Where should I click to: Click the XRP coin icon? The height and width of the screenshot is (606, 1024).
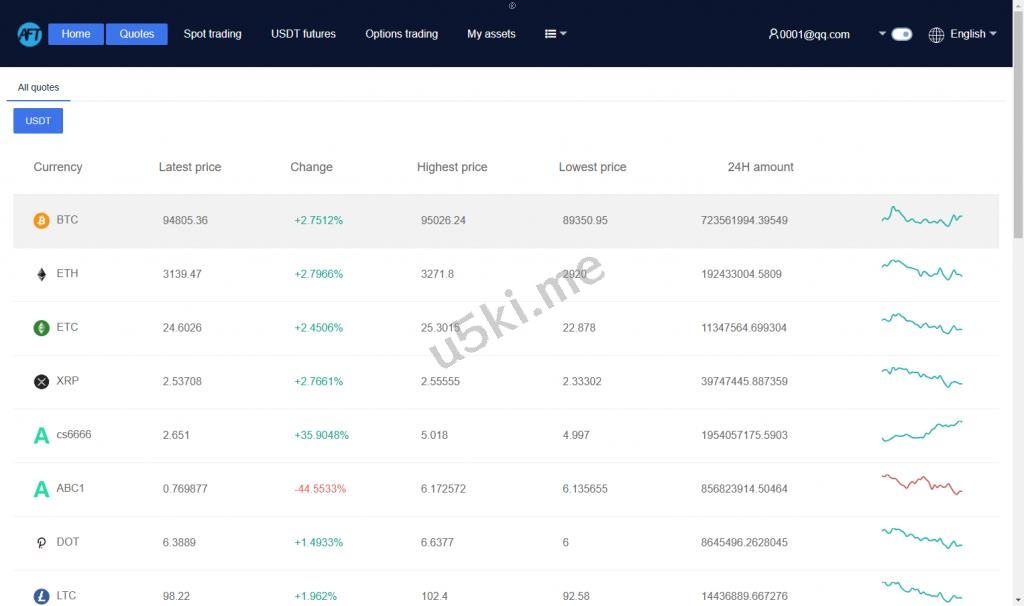[x=41, y=381]
